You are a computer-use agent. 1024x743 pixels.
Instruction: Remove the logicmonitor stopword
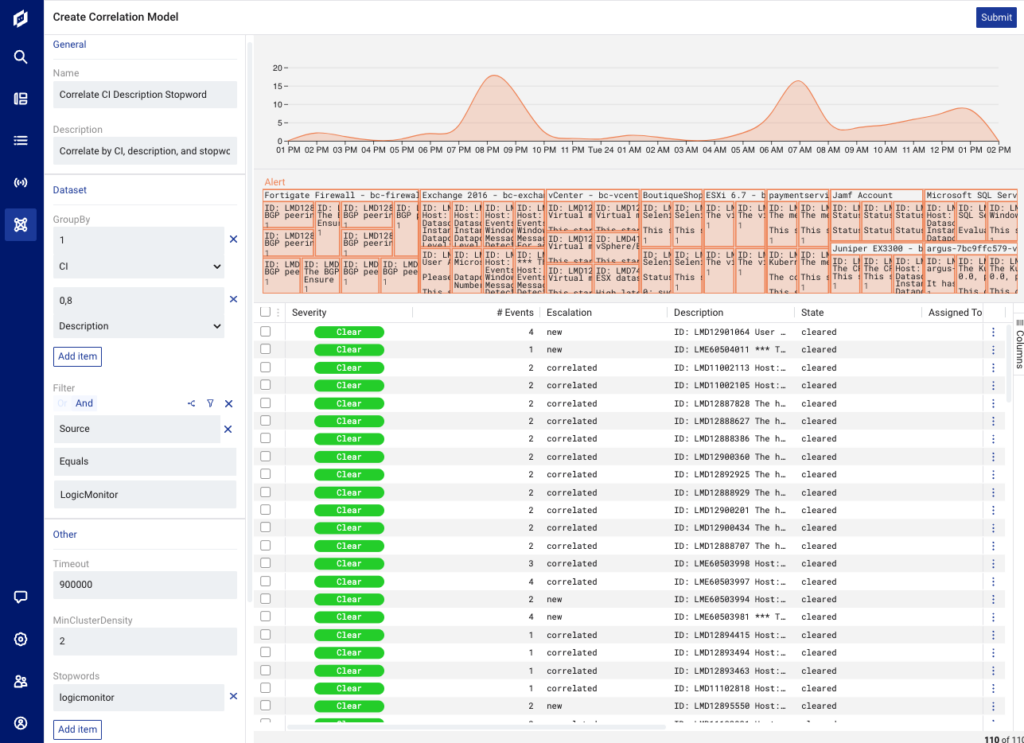click(233, 697)
